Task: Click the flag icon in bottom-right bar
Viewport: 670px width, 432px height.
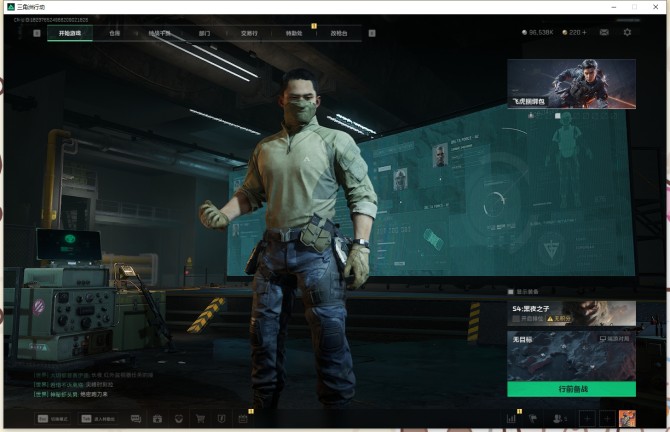Action: pos(533,419)
